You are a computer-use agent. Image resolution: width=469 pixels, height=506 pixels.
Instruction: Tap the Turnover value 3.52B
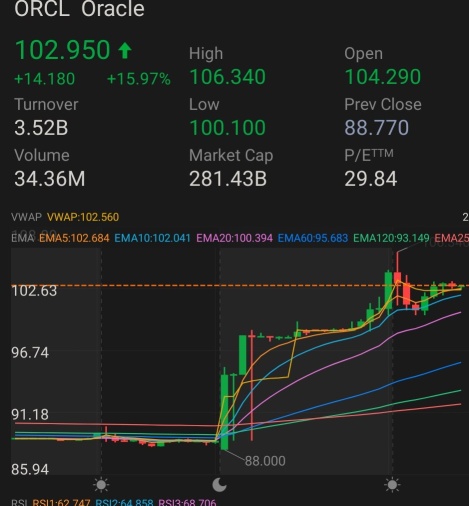click(x=41, y=128)
